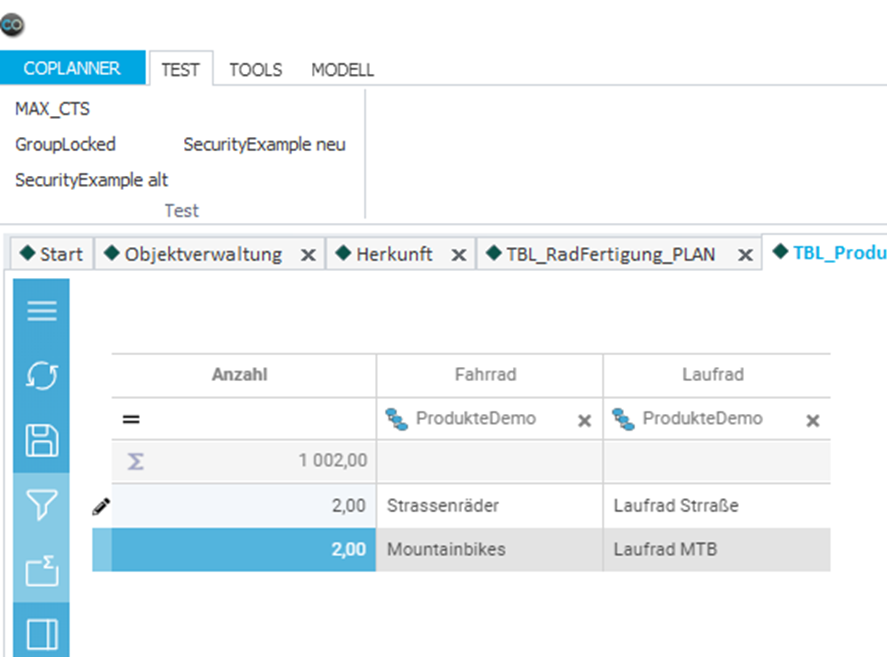Remove the ProdukteDemo filter under Laufrad
This screenshot has width=887, height=657.
click(x=812, y=420)
